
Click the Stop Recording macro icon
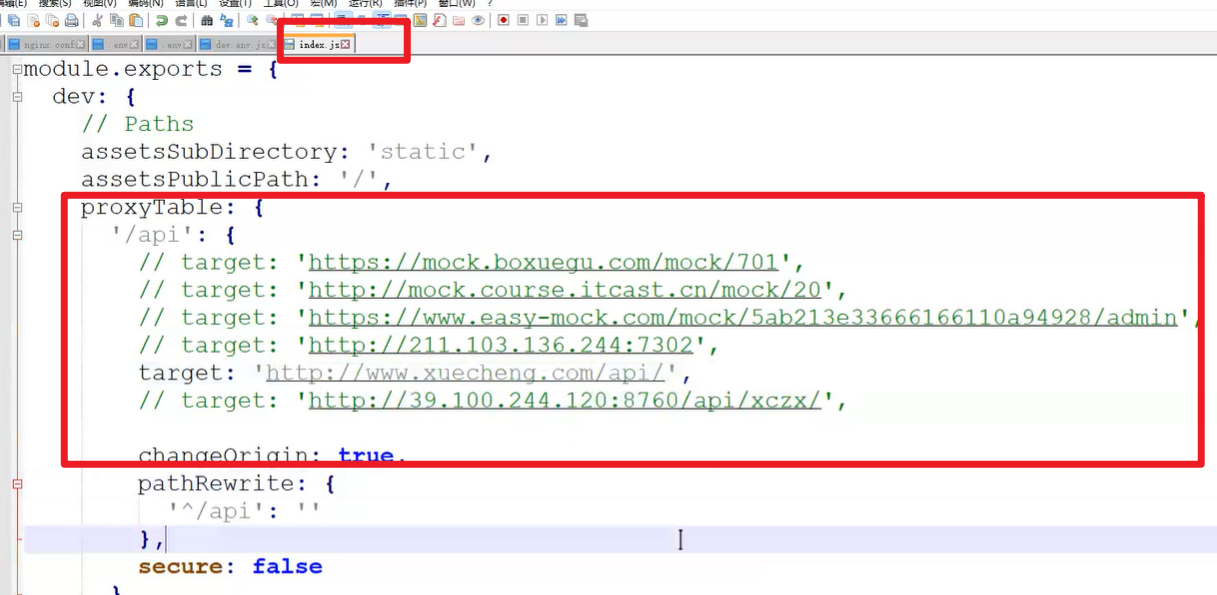pos(522,20)
